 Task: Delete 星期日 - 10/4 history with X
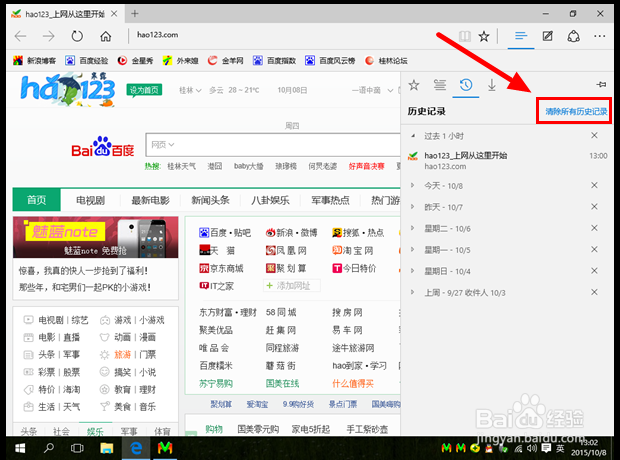[594, 271]
